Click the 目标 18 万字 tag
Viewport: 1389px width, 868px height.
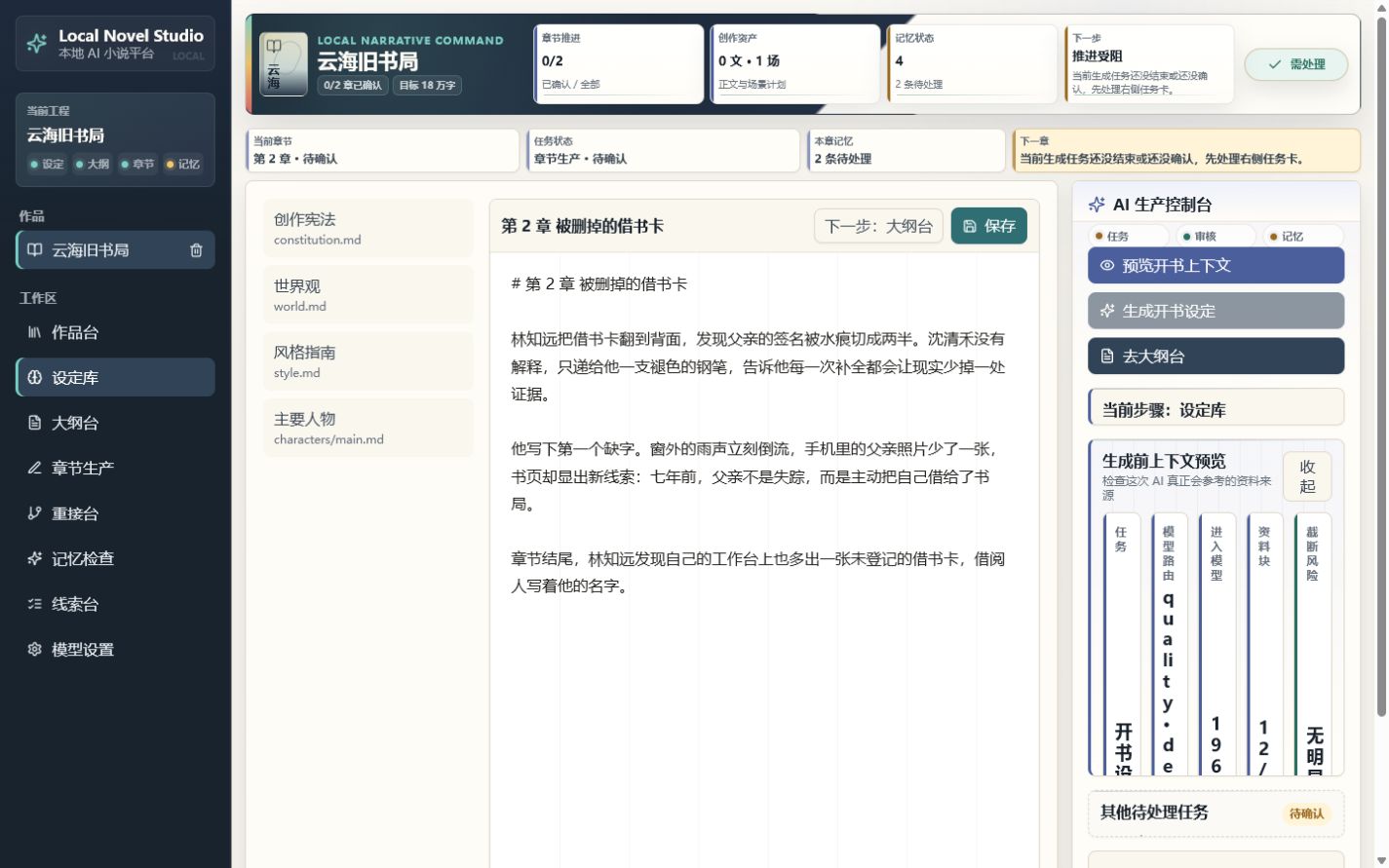tap(427, 85)
